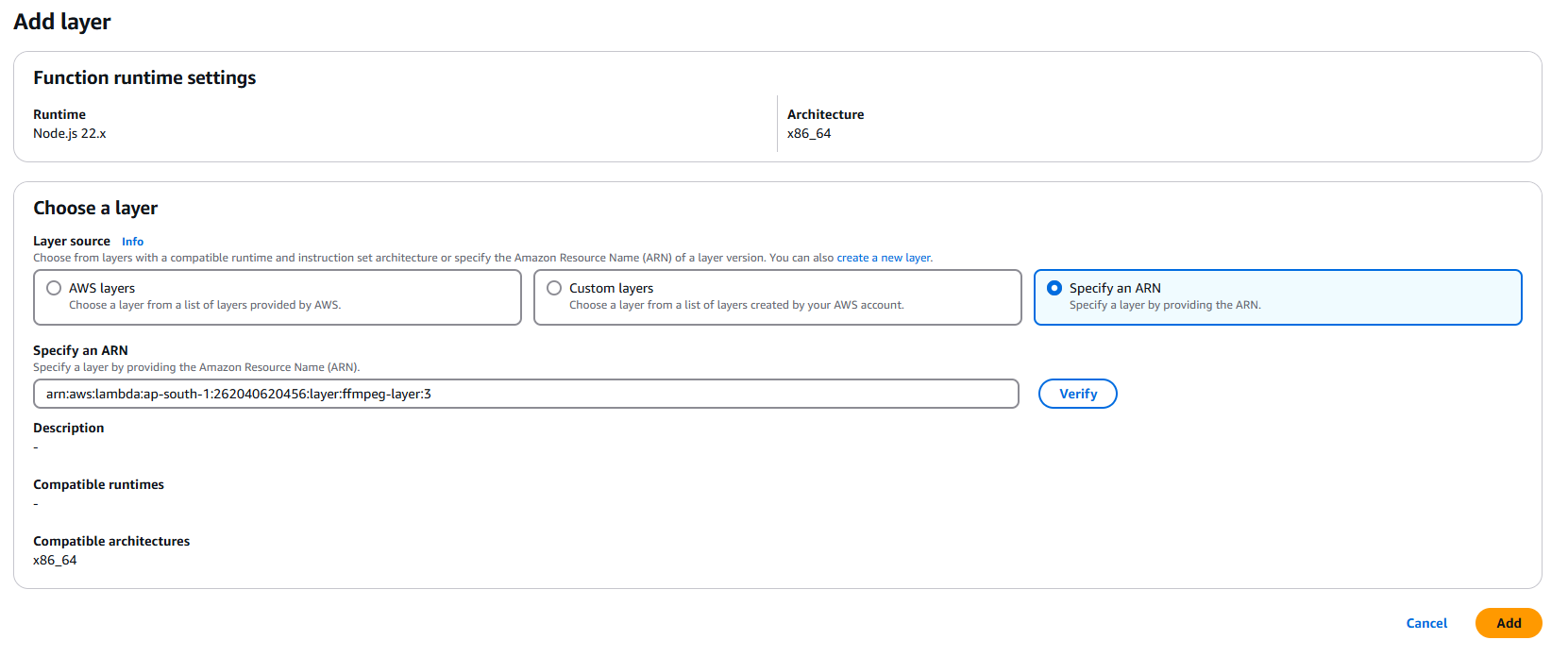Select the AWS layers radio option
This screenshot has height=657, width=1568.
(54, 288)
